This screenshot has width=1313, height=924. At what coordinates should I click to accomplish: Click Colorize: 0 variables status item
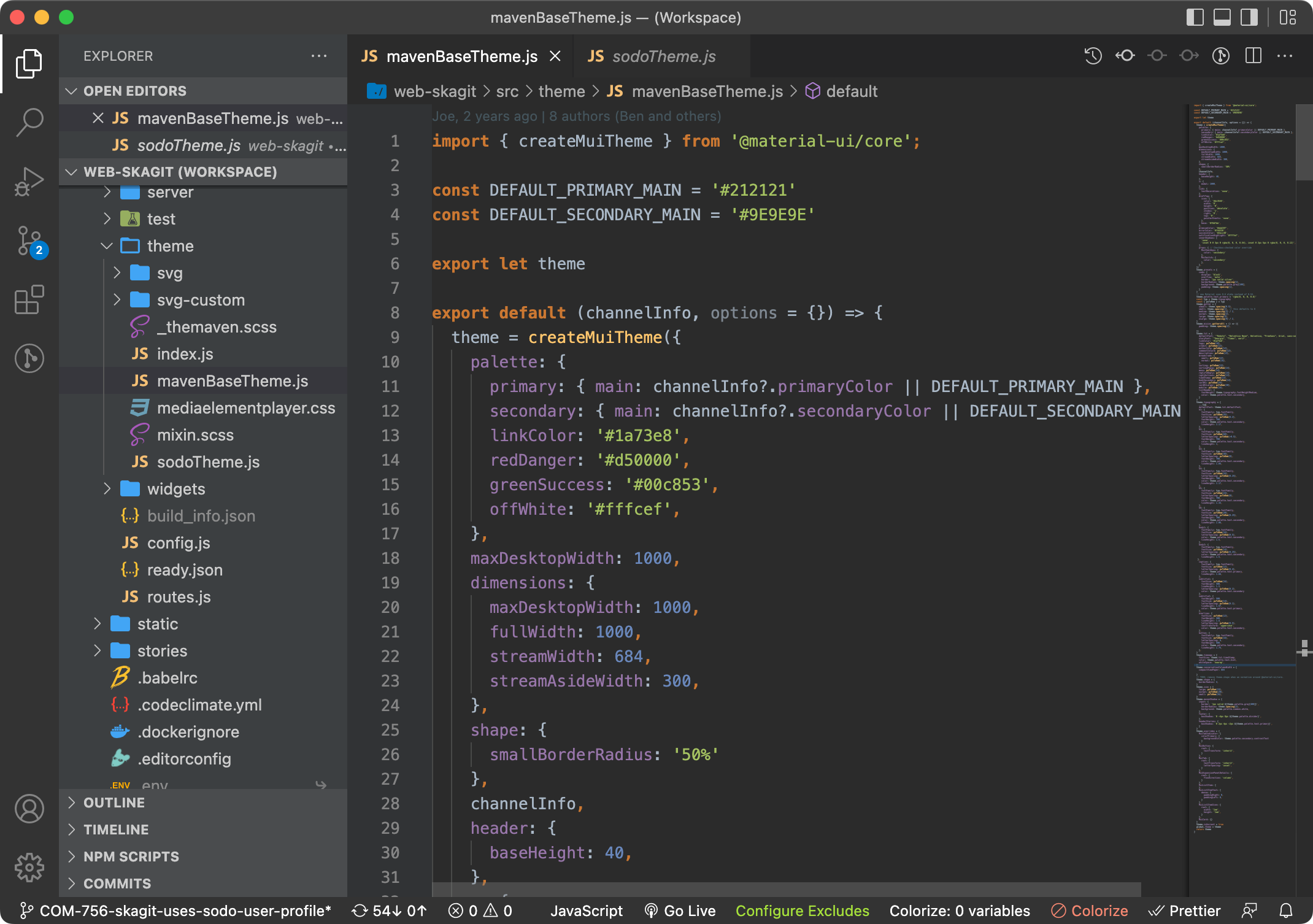(x=960, y=911)
